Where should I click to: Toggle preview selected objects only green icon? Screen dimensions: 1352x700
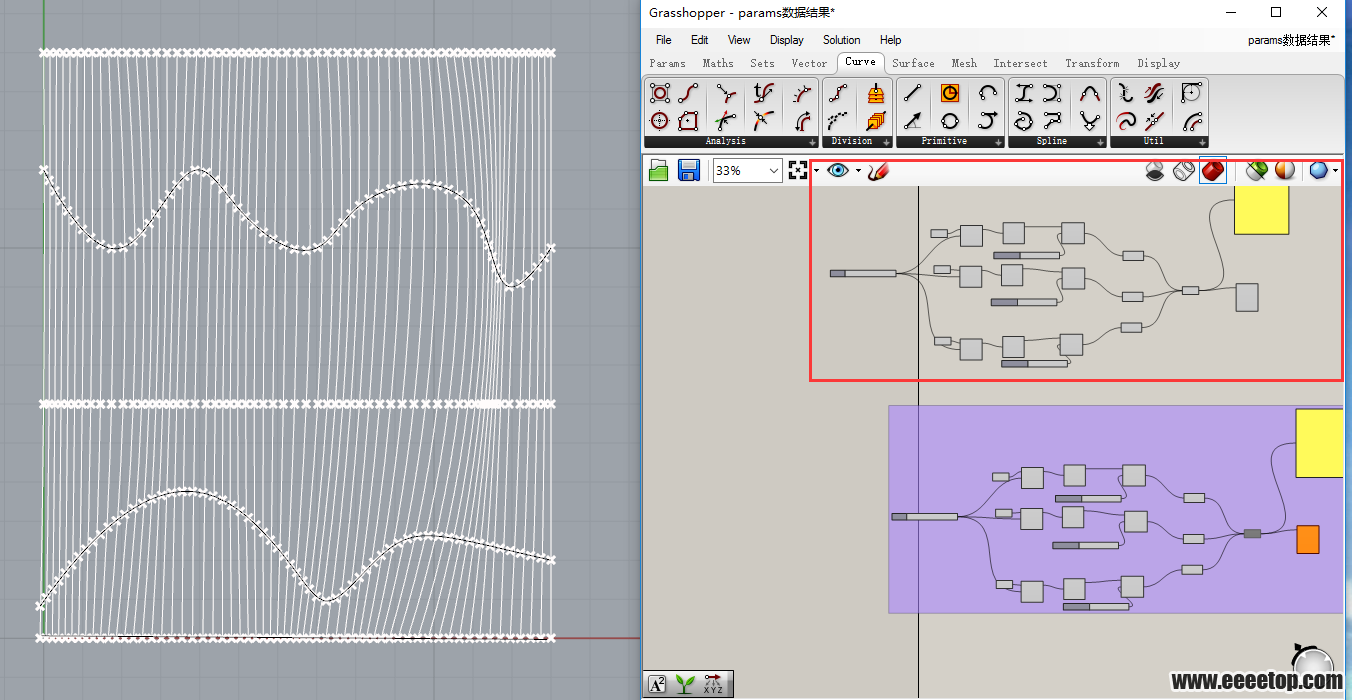coord(1257,170)
